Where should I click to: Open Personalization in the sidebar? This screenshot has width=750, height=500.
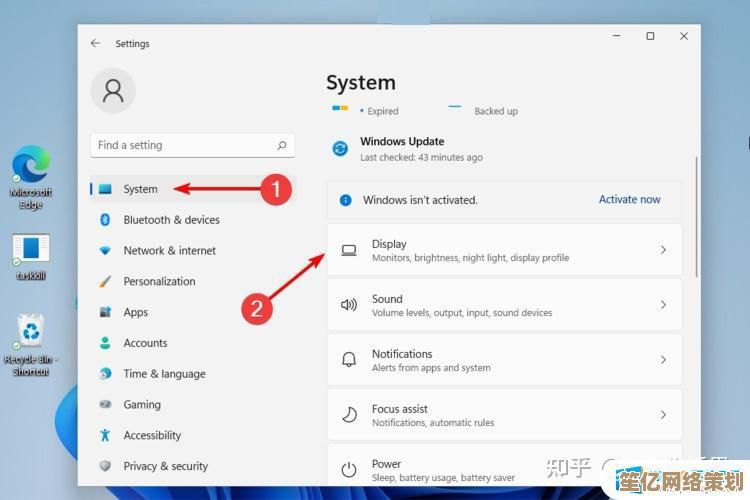[159, 282]
